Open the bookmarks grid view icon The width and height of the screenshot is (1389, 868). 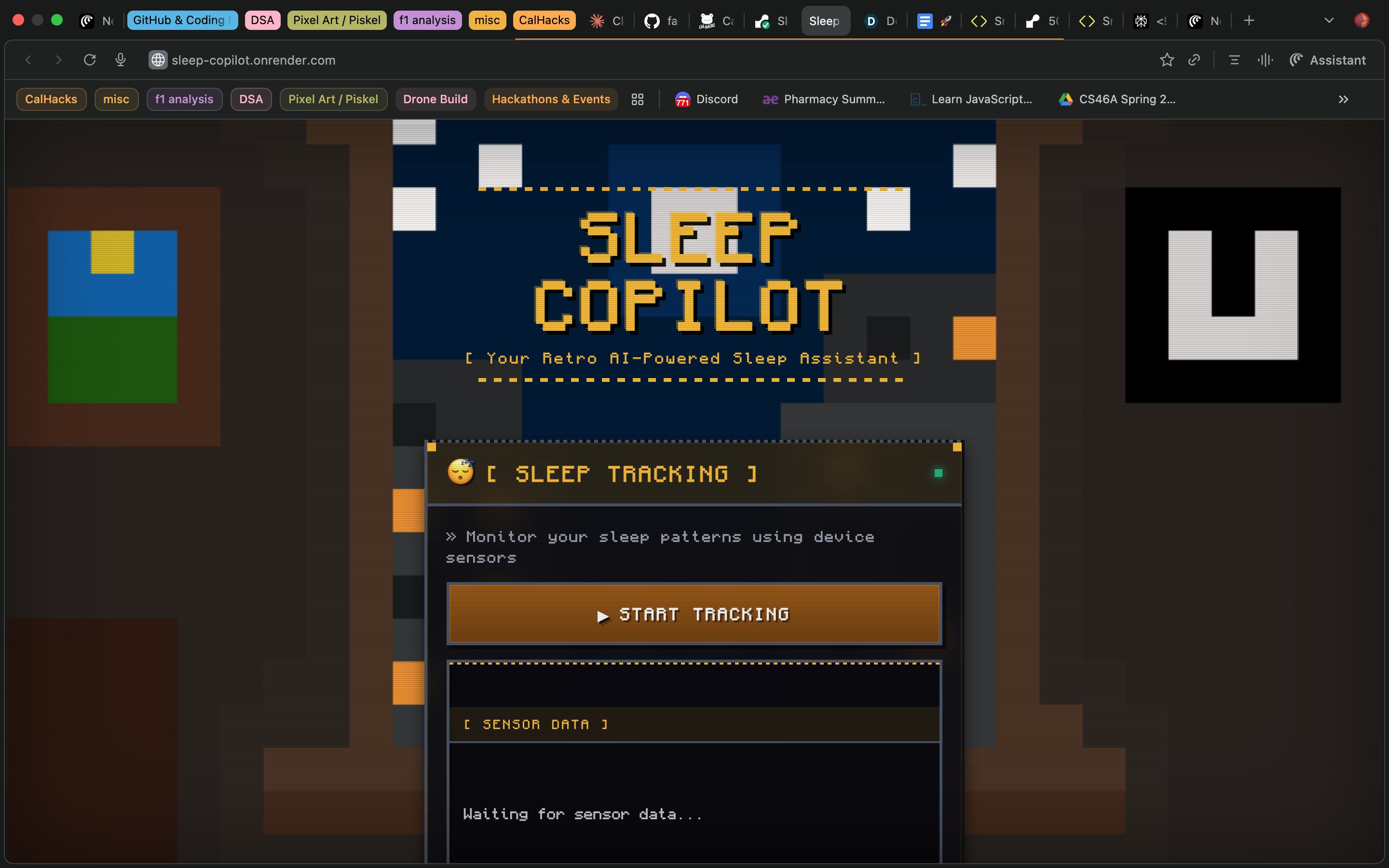point(637,99)
